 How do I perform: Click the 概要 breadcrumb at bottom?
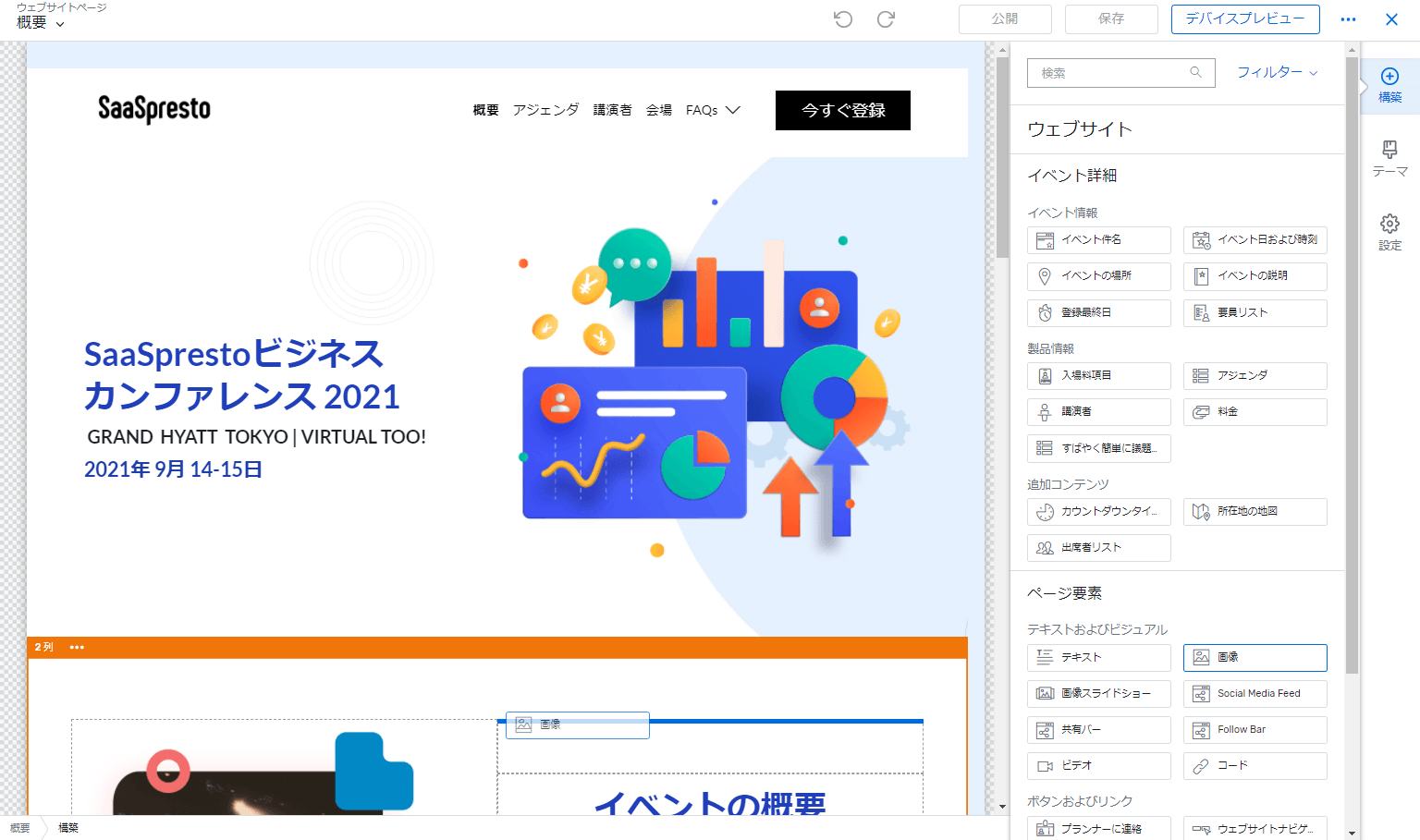coord(19,828)
